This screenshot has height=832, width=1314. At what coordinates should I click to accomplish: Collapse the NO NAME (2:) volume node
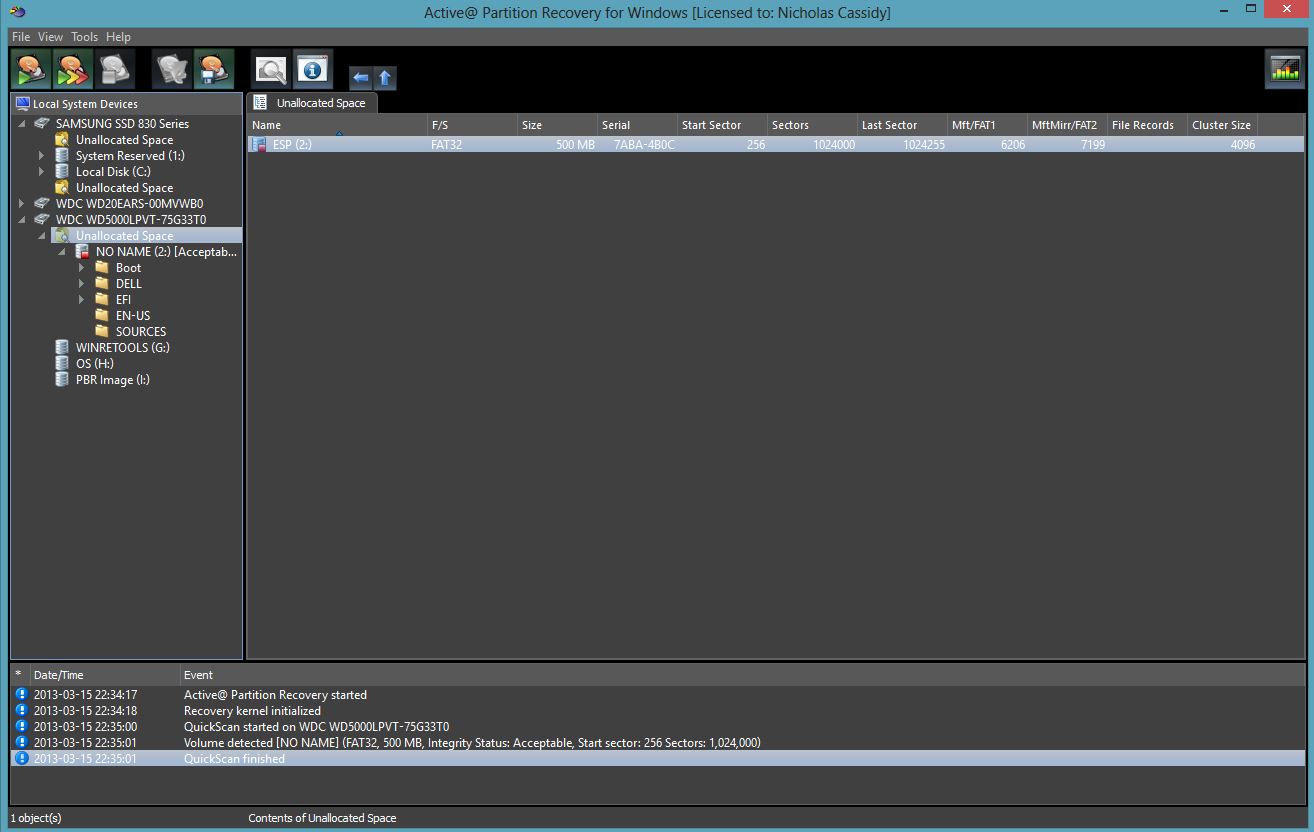(x=62, y=252)
